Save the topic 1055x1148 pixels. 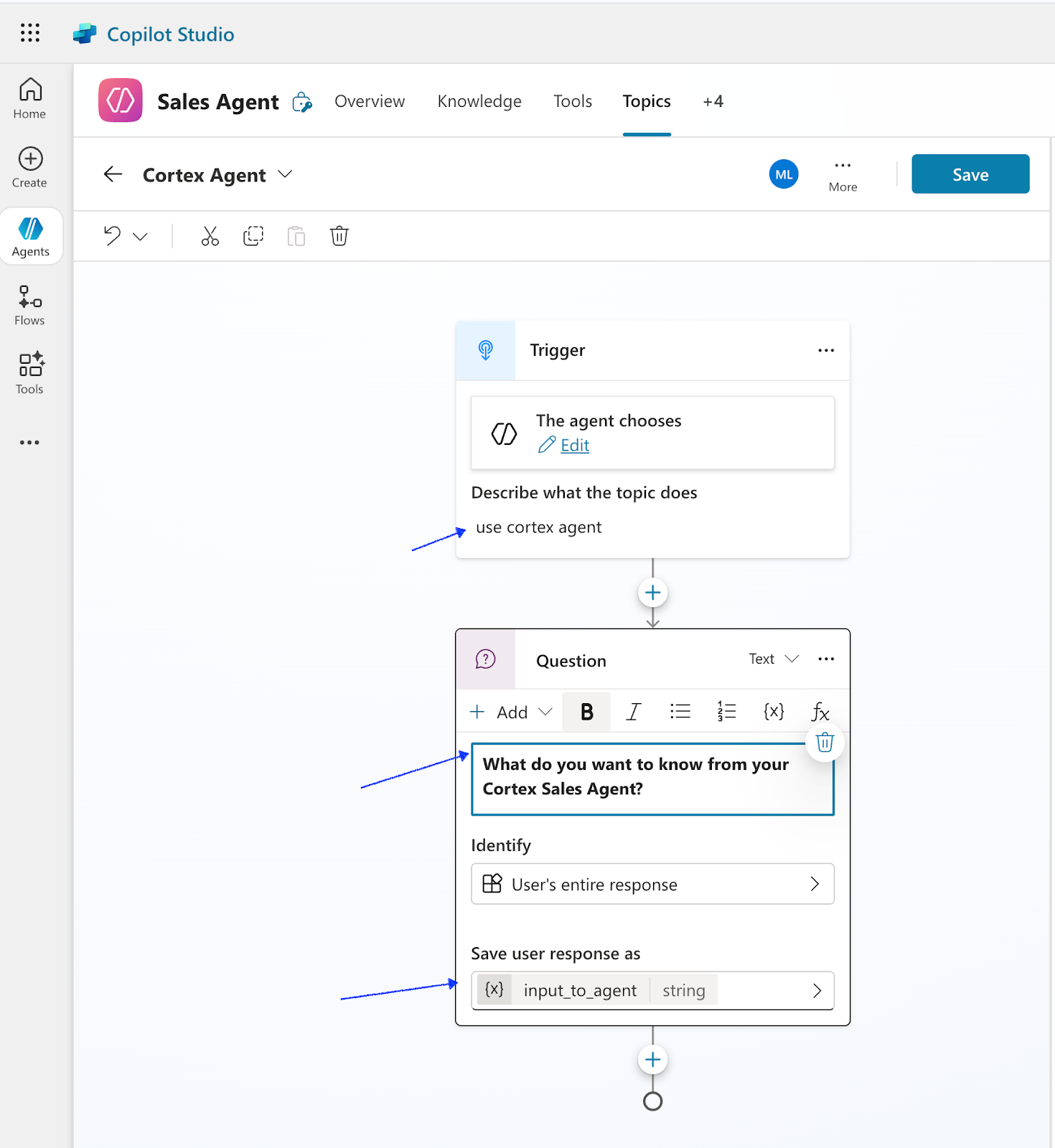[970, 174]
